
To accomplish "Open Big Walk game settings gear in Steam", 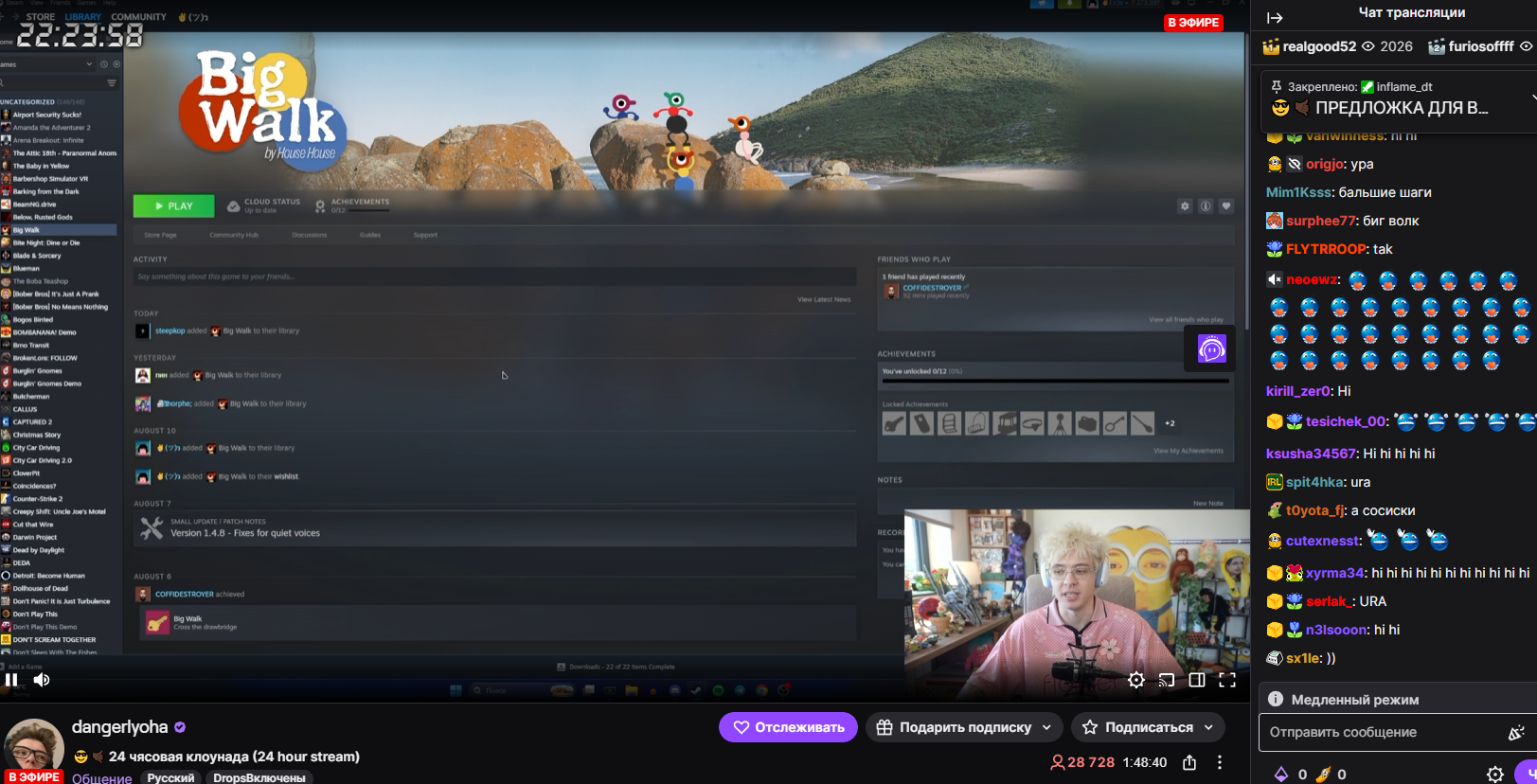I will pos(1185,205).
